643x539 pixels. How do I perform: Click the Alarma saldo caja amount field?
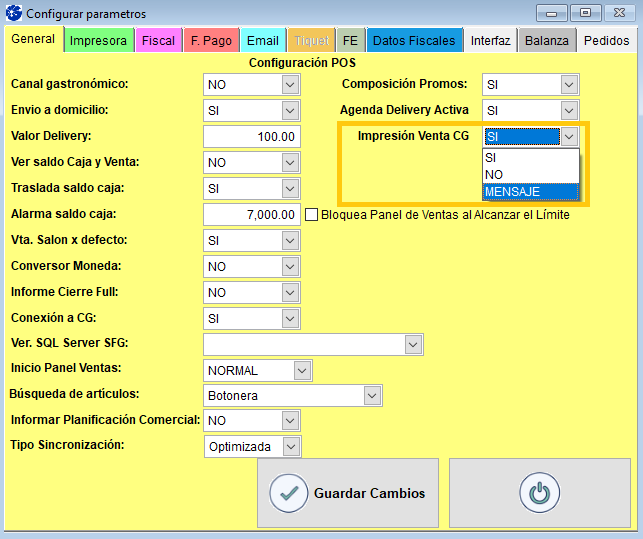251,214
